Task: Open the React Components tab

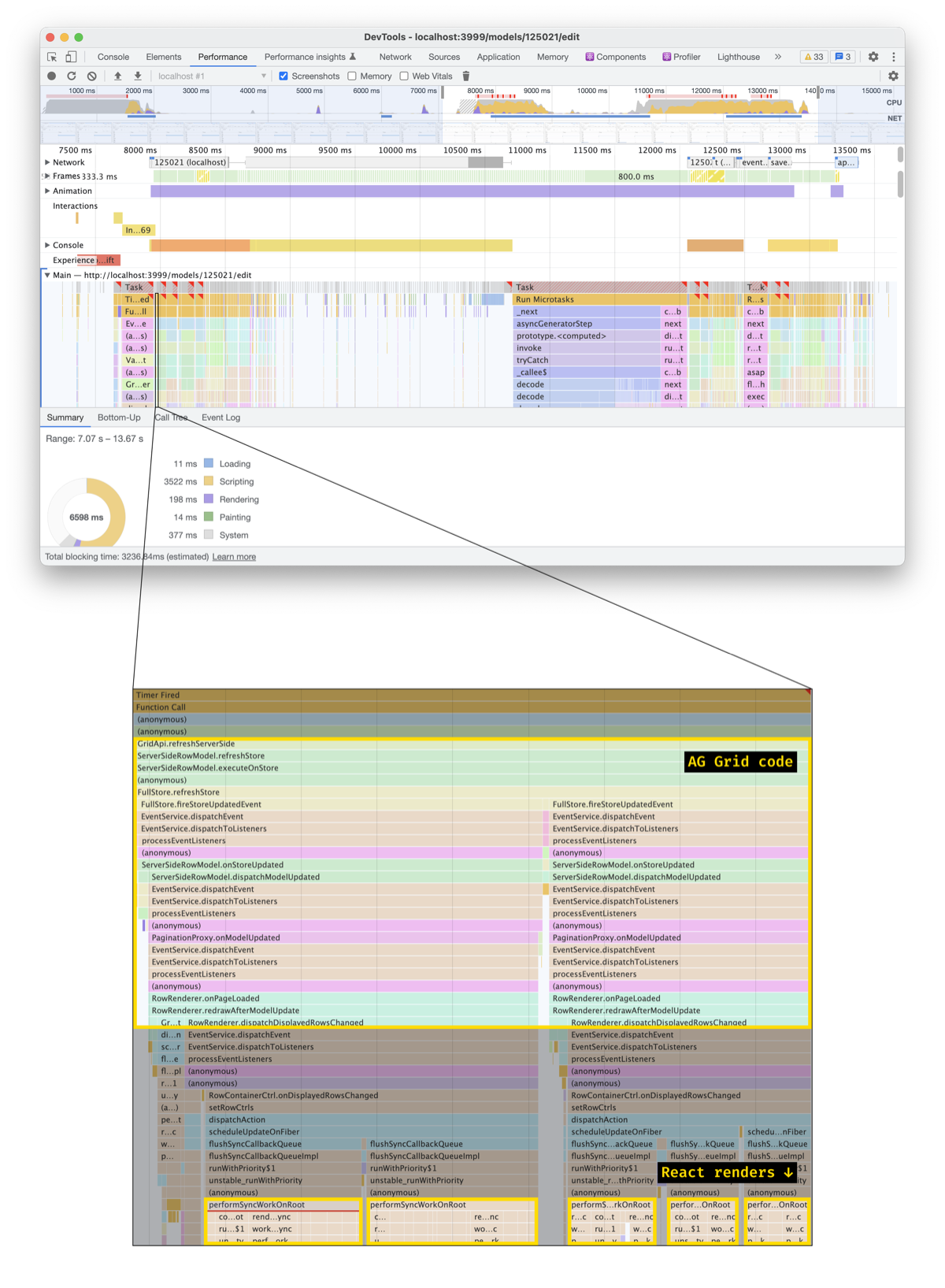Action: tap(616, 57)
